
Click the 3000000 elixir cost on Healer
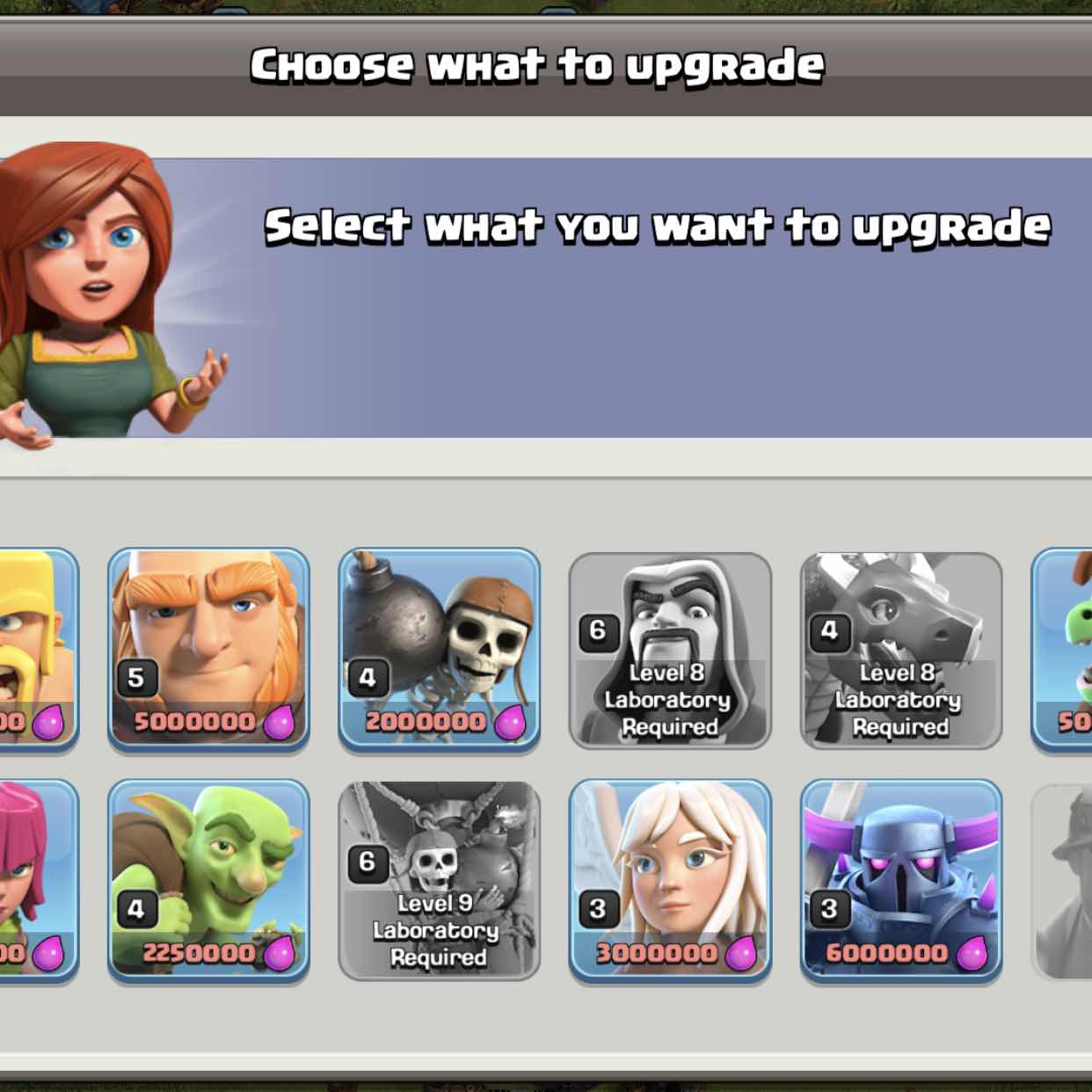coord(657,953)
